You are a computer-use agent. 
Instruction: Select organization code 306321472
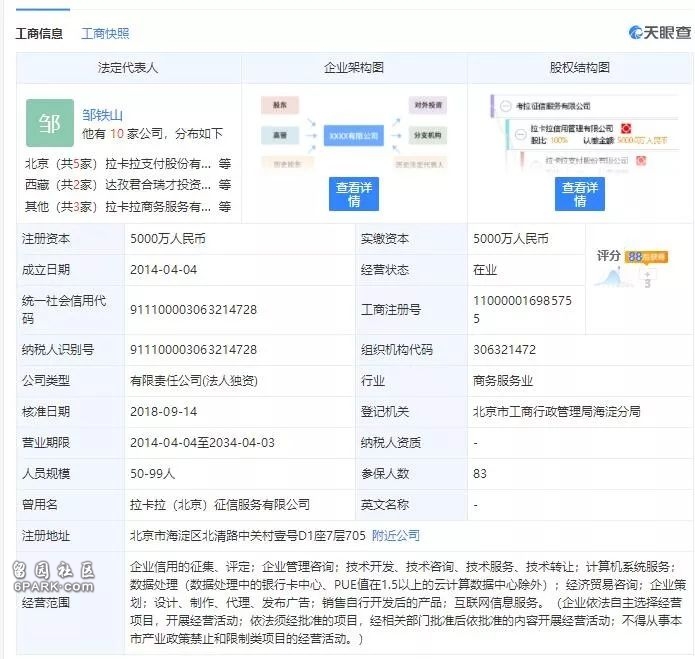tap(504, 350)
